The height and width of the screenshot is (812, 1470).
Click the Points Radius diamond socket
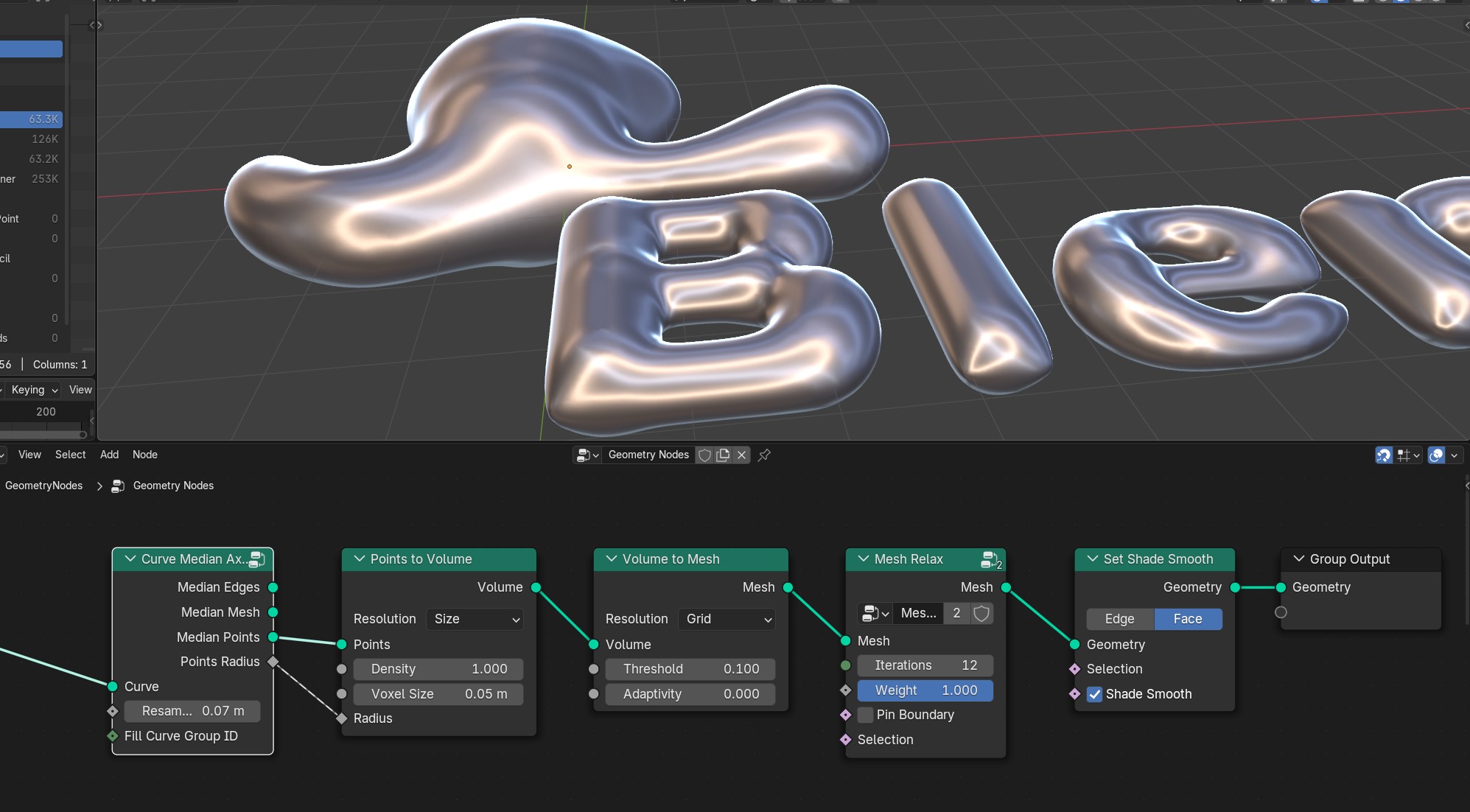[273, 662]
